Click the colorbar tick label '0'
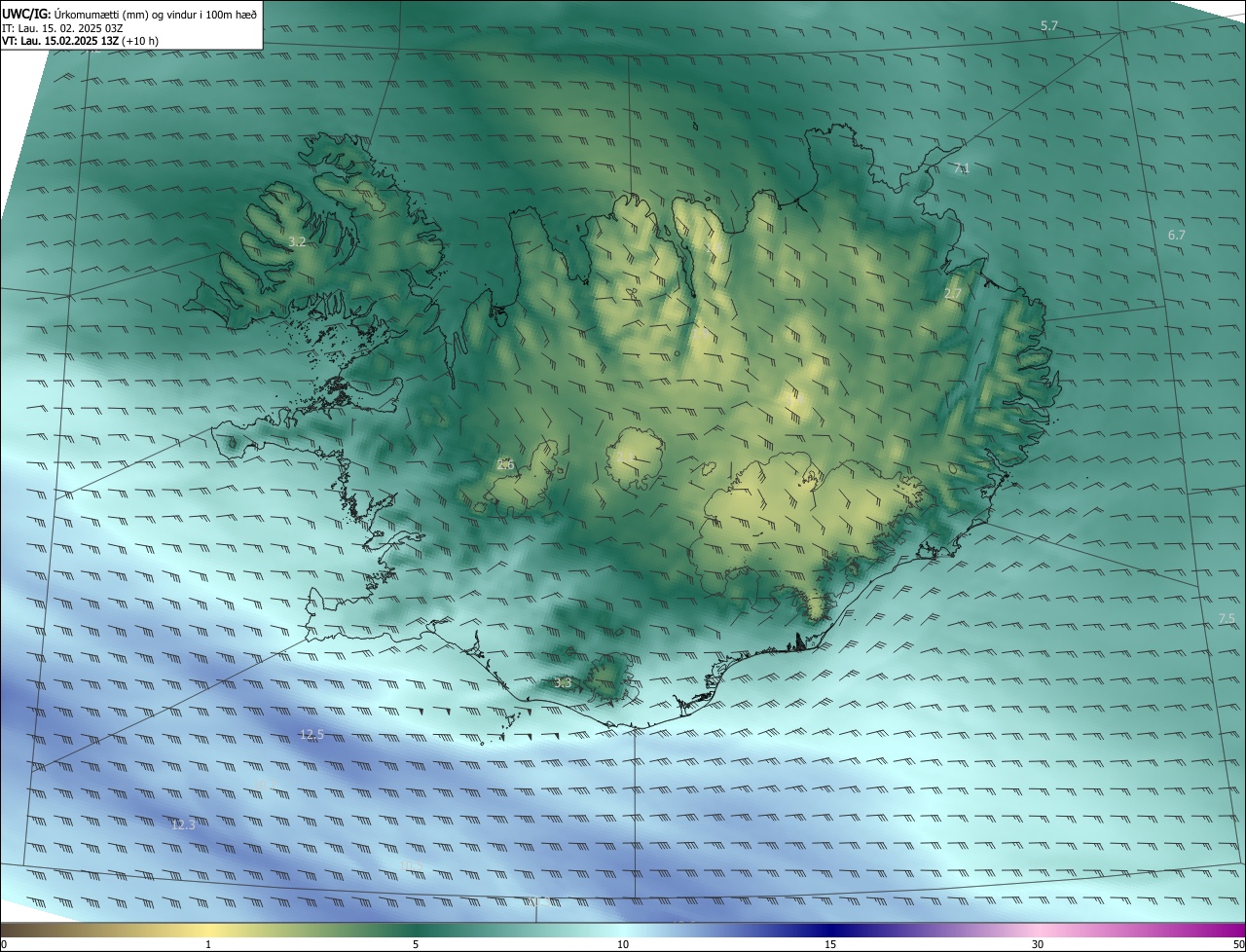1246x952 pixels. [4, 944]
